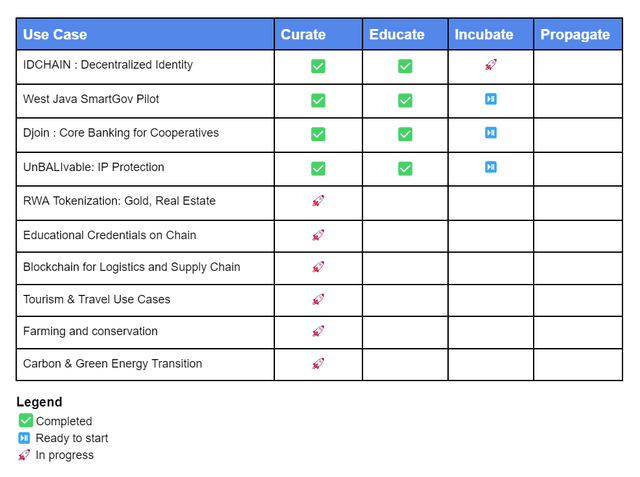Click the "RWA Tokenization: Gold, Real Estate" label
Image resolution: width=640 pixels, height=477 pixels.
pos(119,201)
